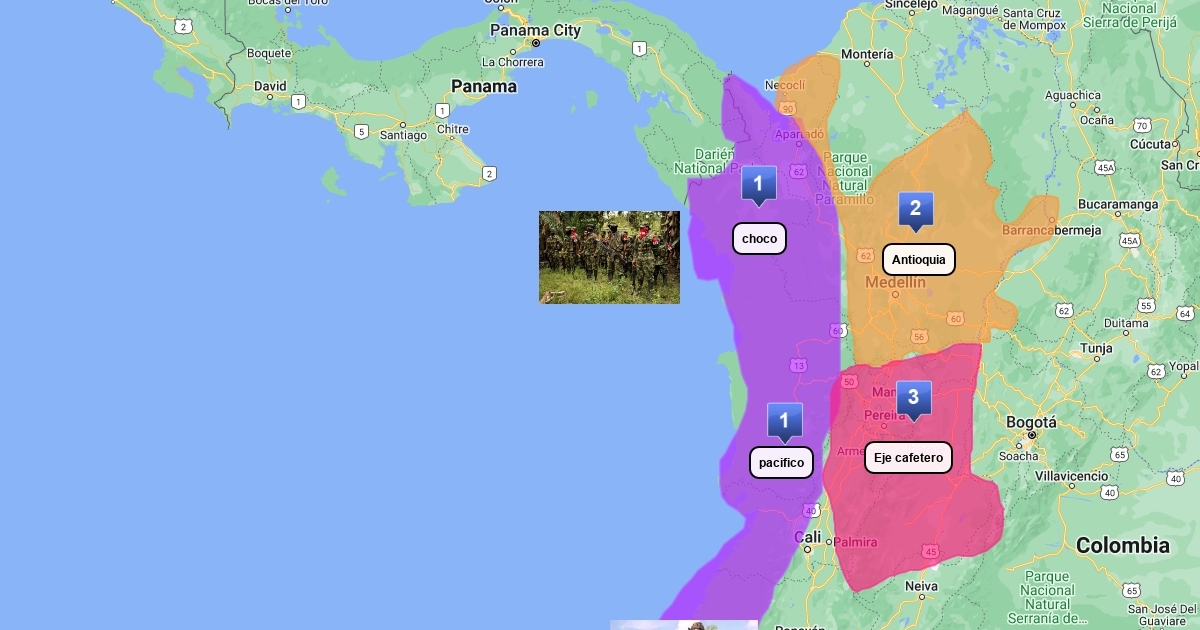
Task: Open the pacifico label
Action: (x=781, y=462)
